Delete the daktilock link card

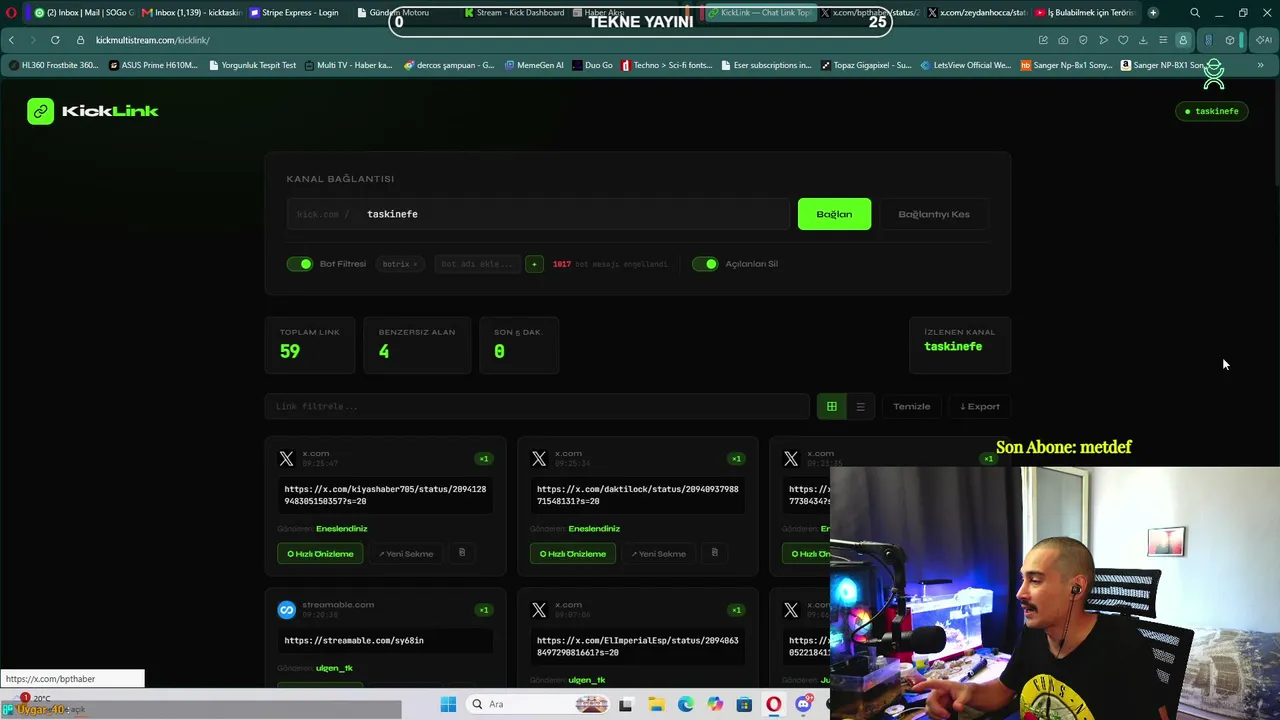(x=714, y=553)
